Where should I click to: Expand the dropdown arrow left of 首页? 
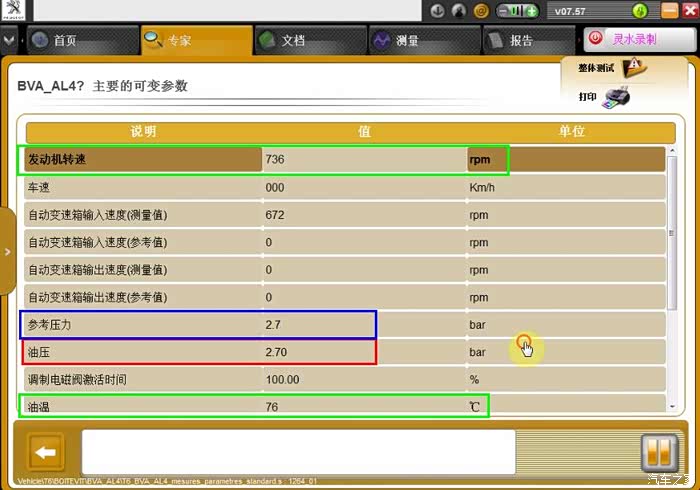(x=9, y=41)
